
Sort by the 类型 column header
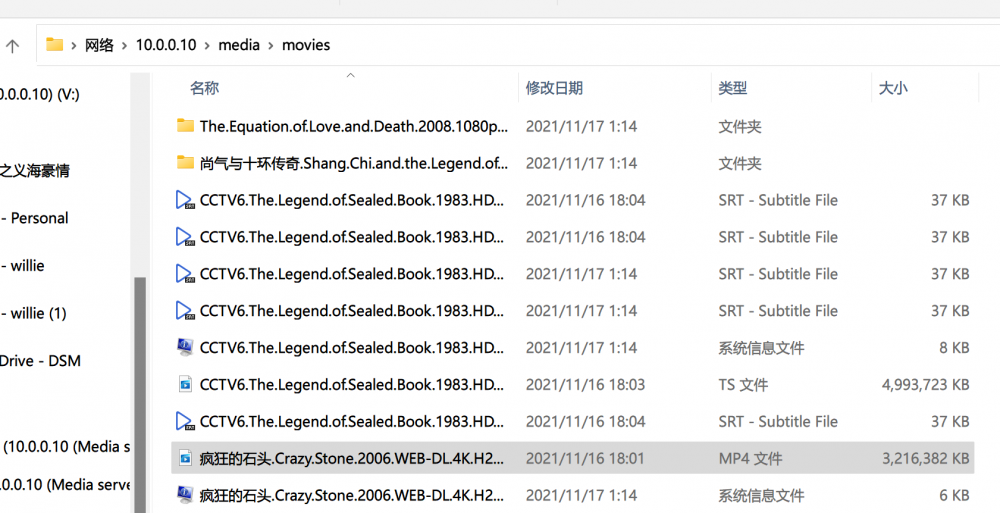(733, 88)
